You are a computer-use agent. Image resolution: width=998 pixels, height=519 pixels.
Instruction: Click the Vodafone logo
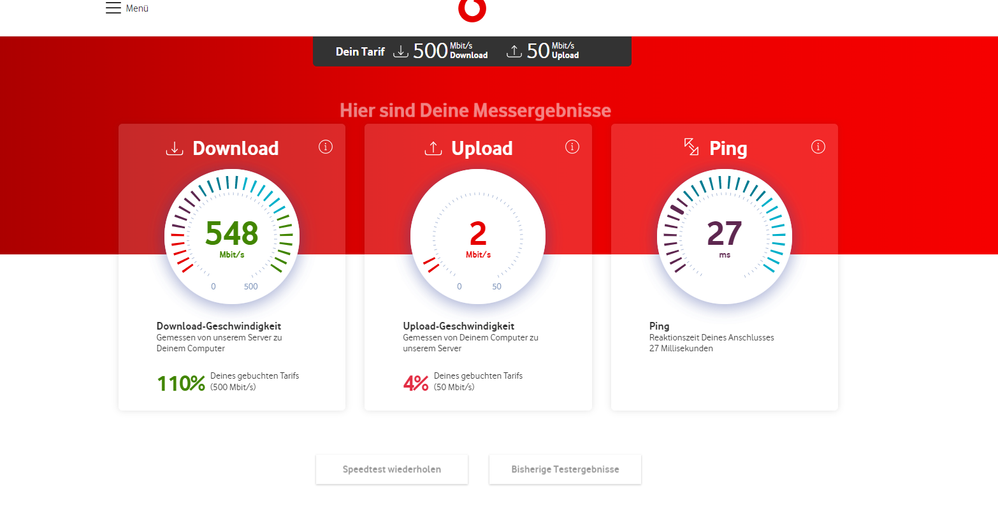(472, 10)
